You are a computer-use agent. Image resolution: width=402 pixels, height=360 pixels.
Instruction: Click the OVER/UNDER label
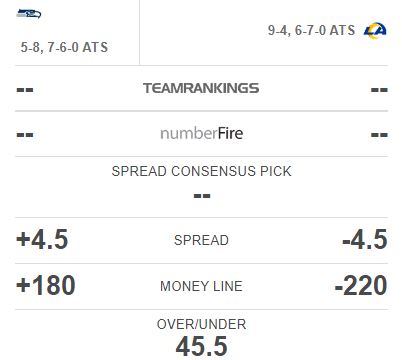pos(201,324)
